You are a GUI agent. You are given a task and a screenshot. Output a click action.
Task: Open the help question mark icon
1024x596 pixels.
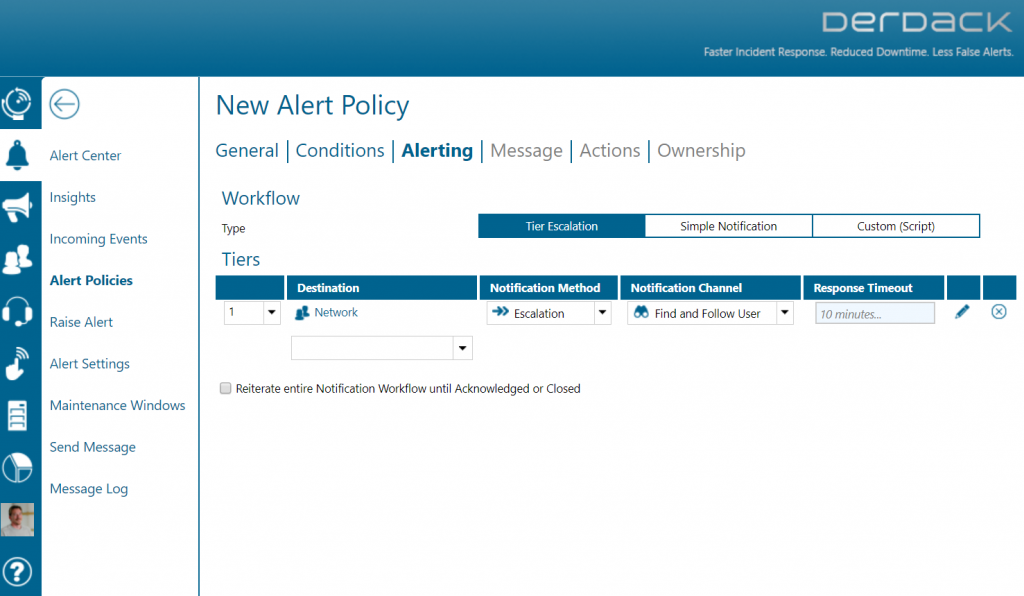coord(18,572)
